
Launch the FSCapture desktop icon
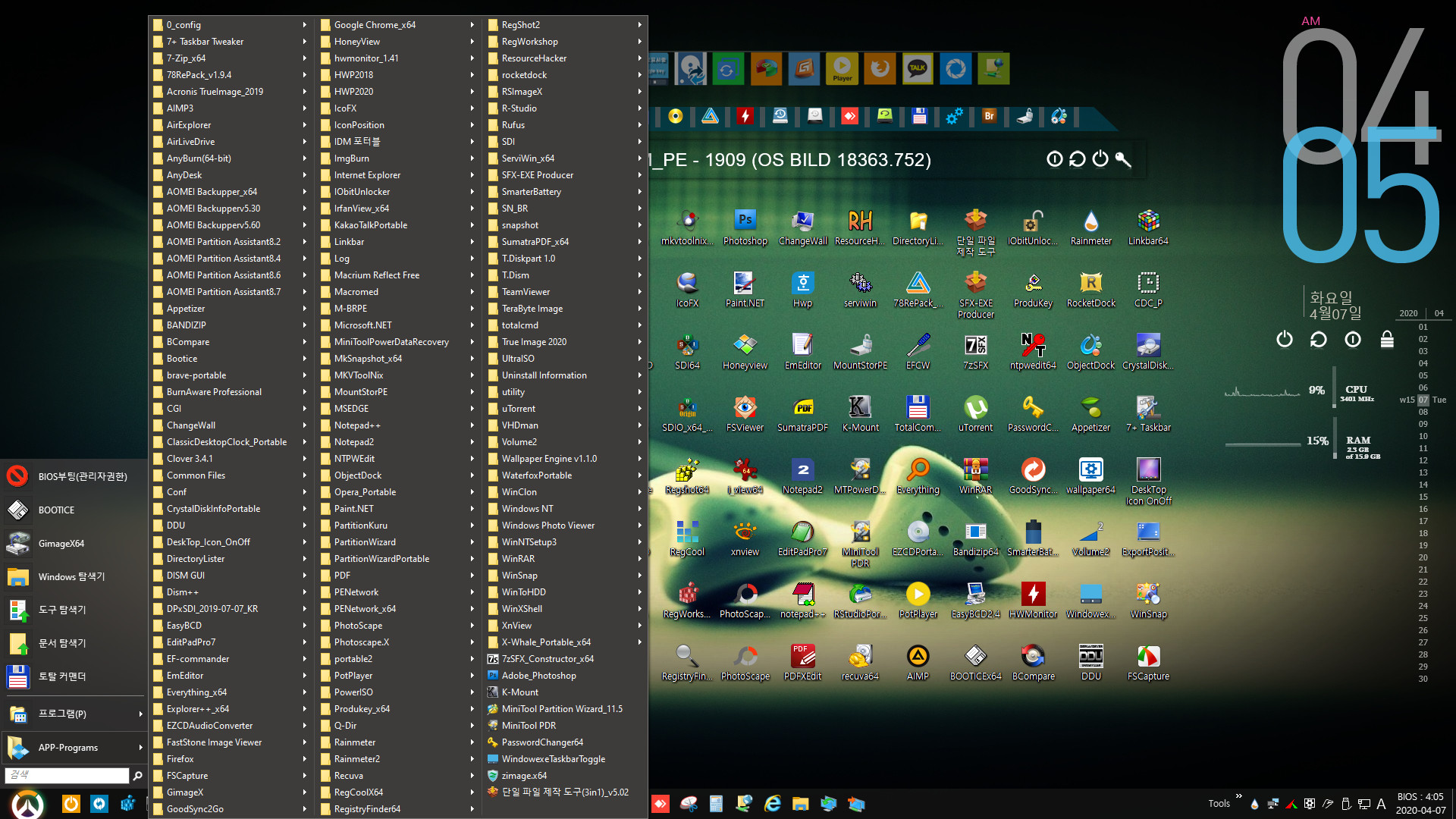pos(1148,663)
